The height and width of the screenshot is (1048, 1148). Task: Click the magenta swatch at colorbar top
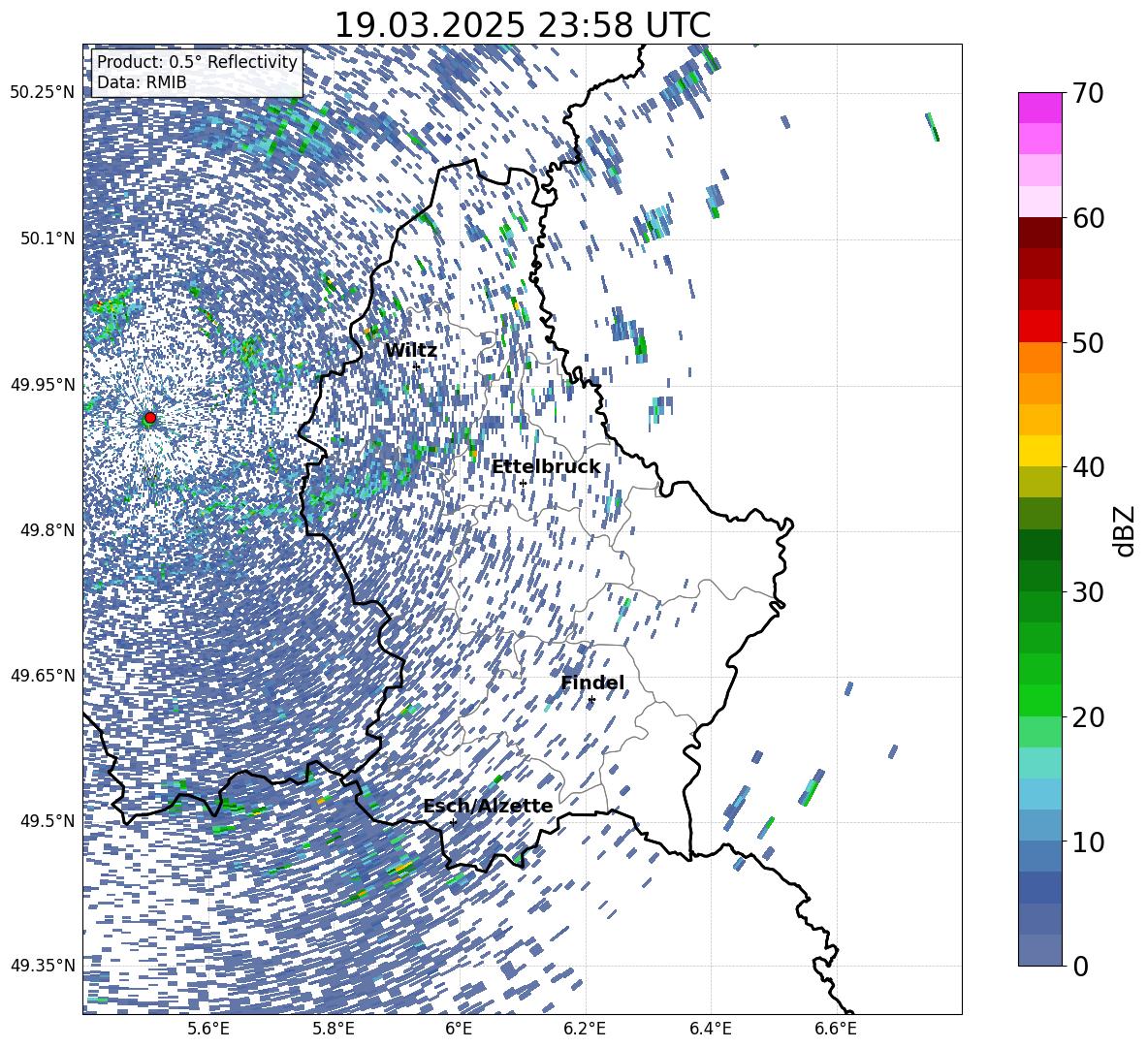click(1039, 108)
